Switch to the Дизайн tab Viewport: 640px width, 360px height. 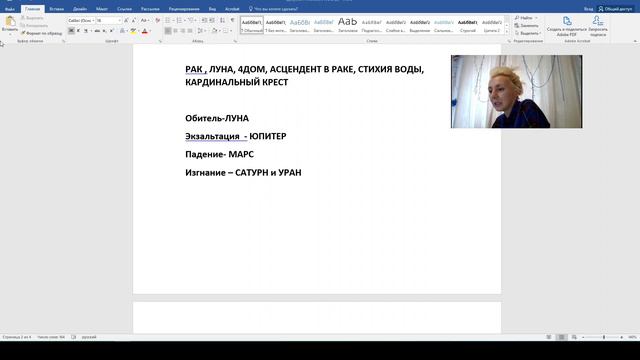80,9
